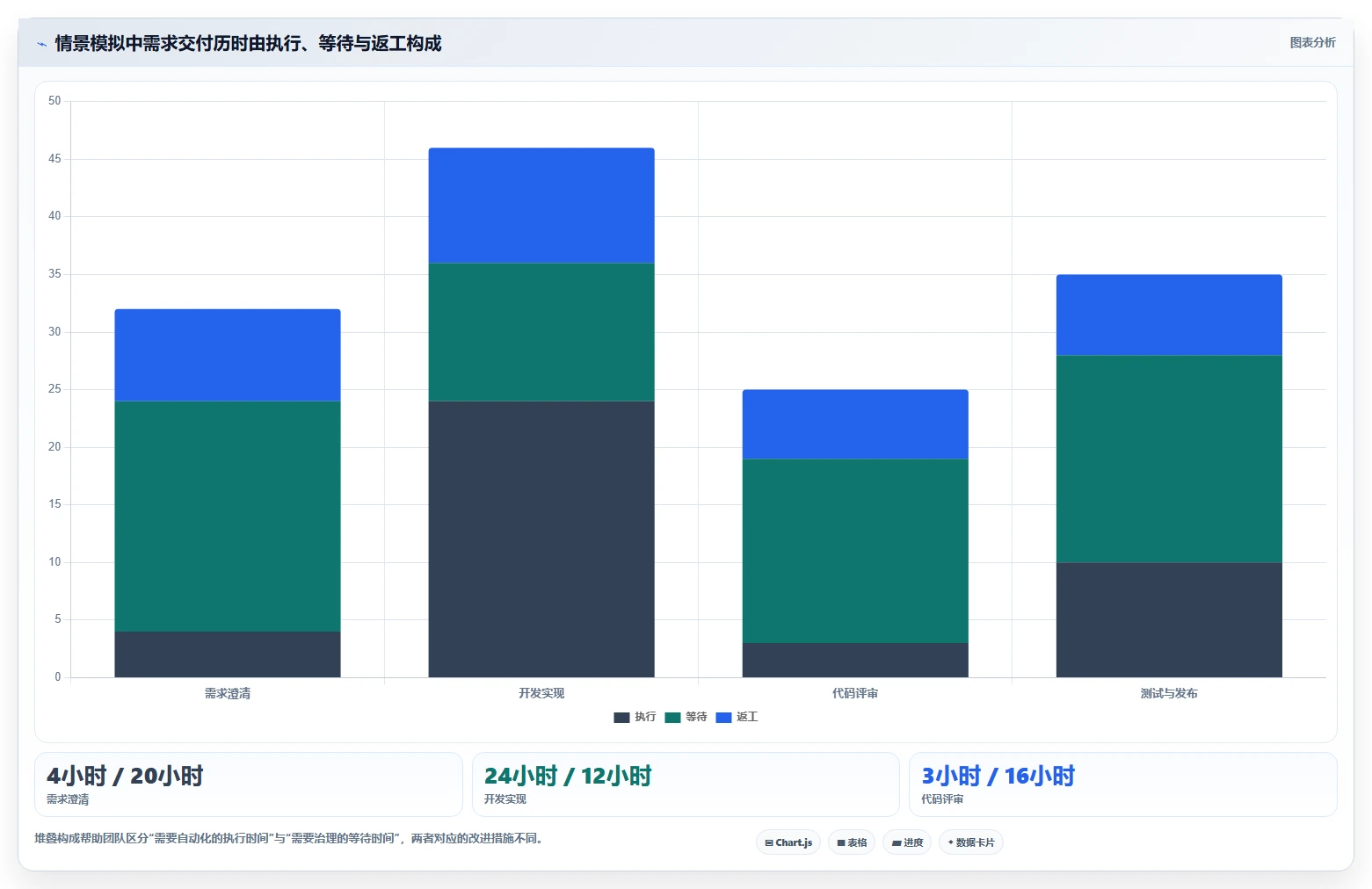The image size is (1372, 889).
Task: Click the 测试与发布 x-axis label
Action: click(1169, 693)
